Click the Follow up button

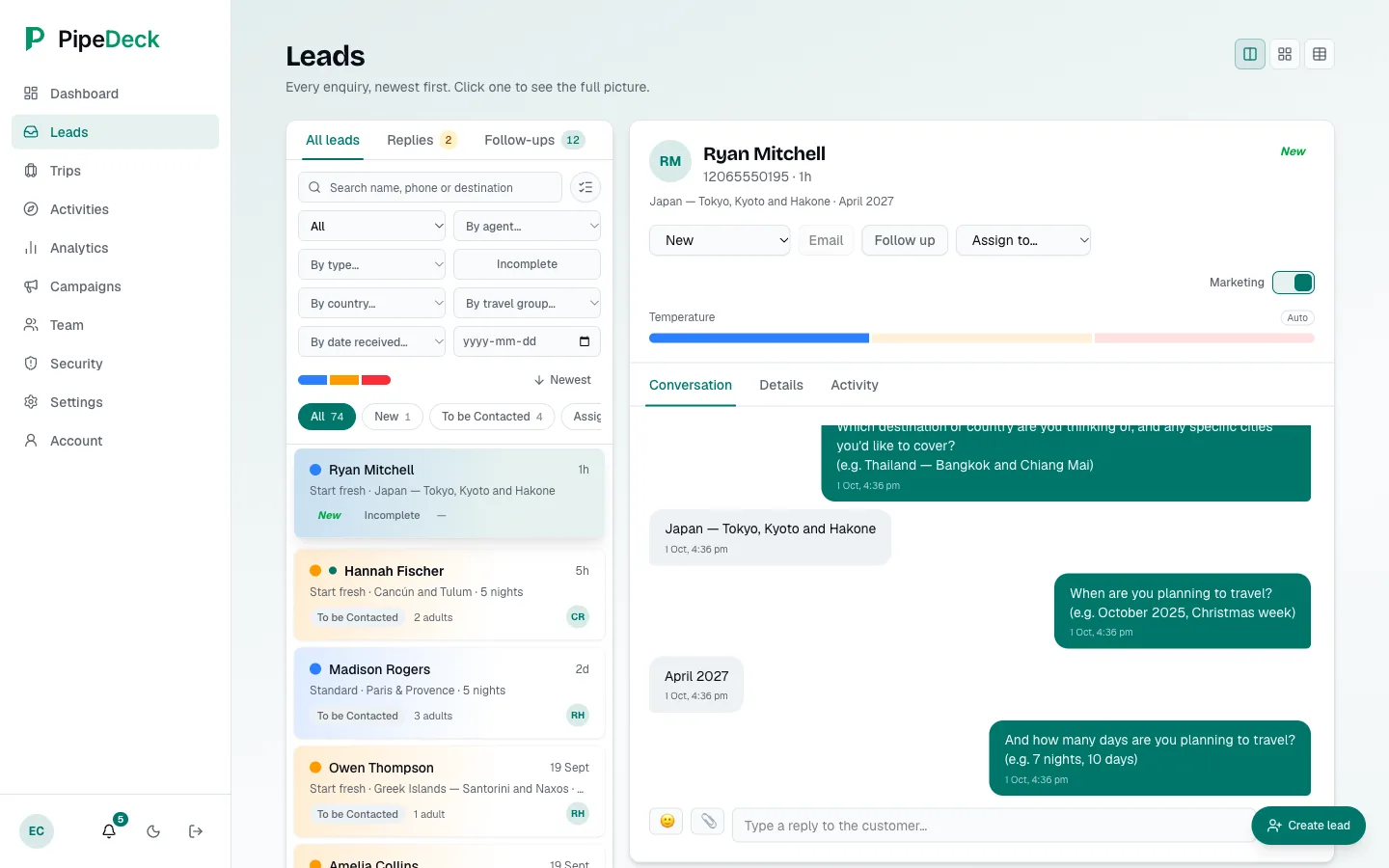pyautogui.click(x=905, y=240)
